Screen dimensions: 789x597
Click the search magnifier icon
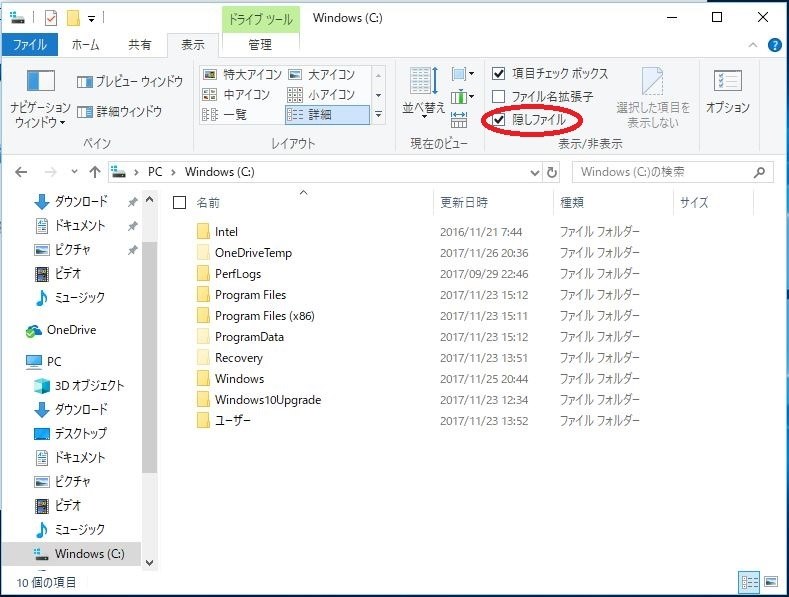[x=759, y=172]
